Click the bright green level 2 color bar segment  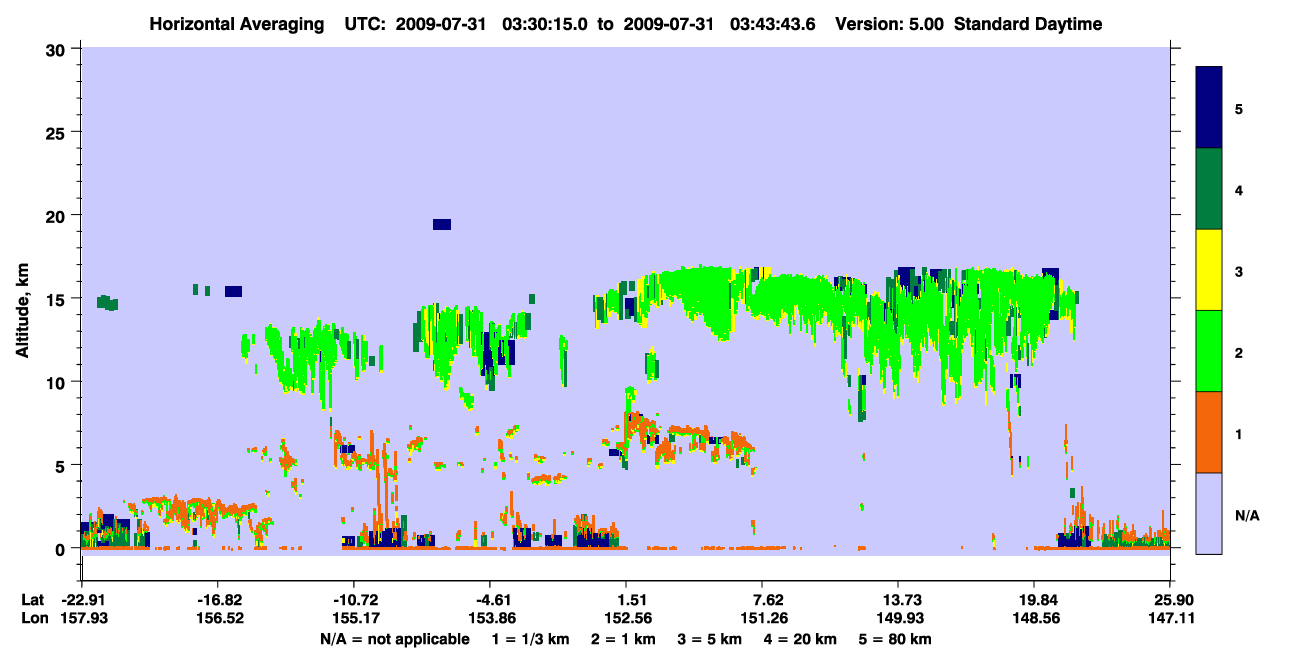click(x=1209, y=351)
